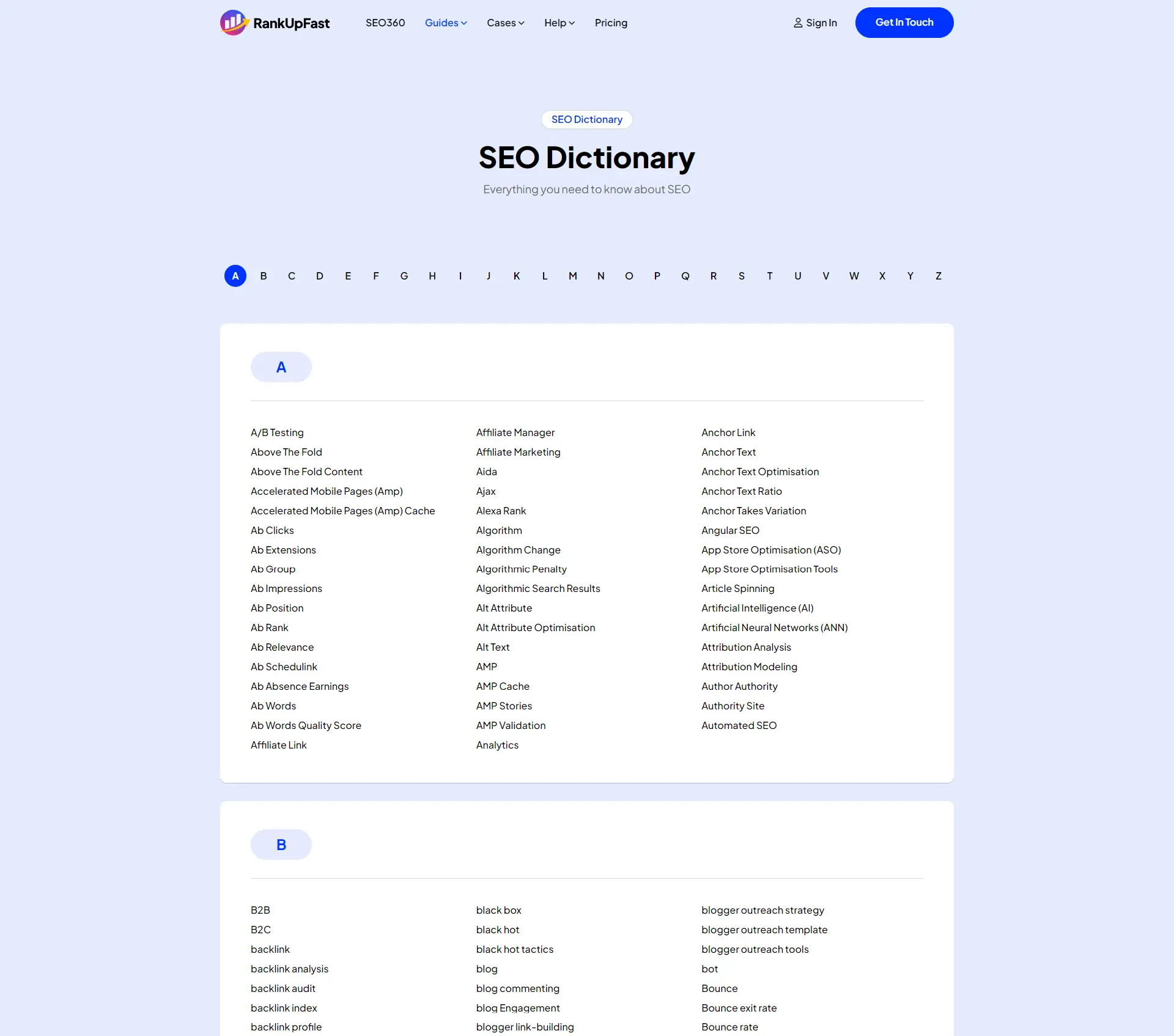Viewport: 1174px width, 1036px height.
Task: Click the Get In Touch button
Action: coord(904,22)
